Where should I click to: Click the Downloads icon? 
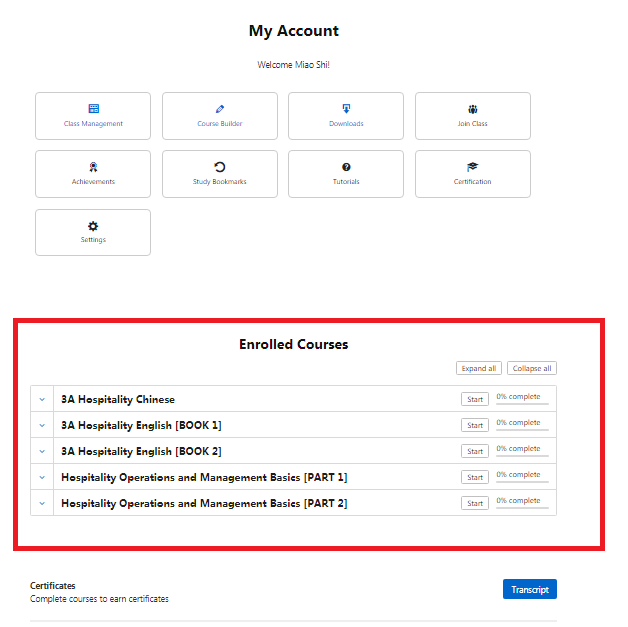click(346, 109)
